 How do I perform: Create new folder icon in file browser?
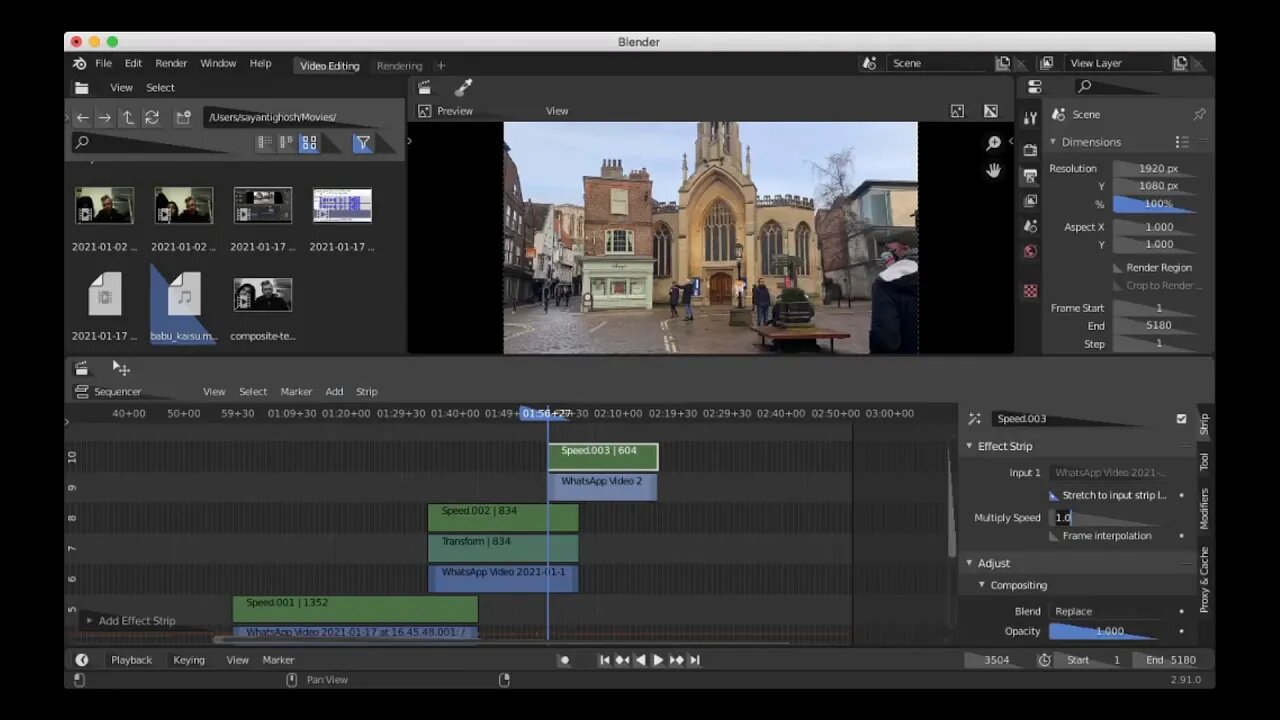point(183,117)
